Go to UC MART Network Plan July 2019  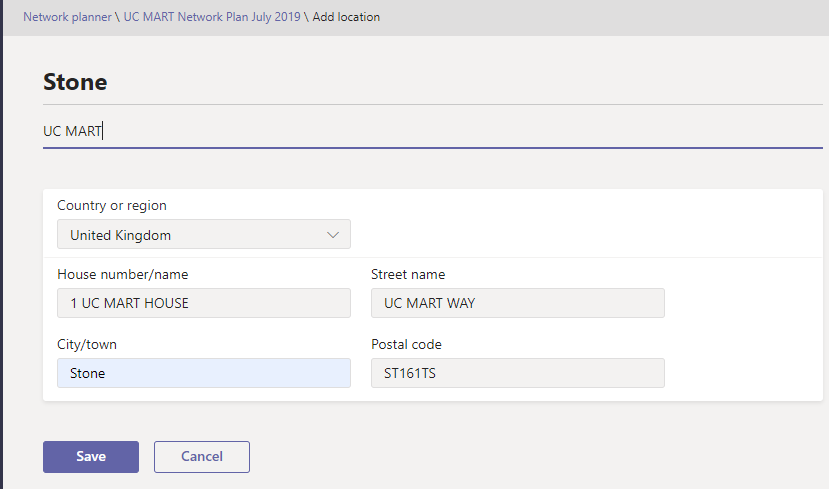(x=211, y=17)
